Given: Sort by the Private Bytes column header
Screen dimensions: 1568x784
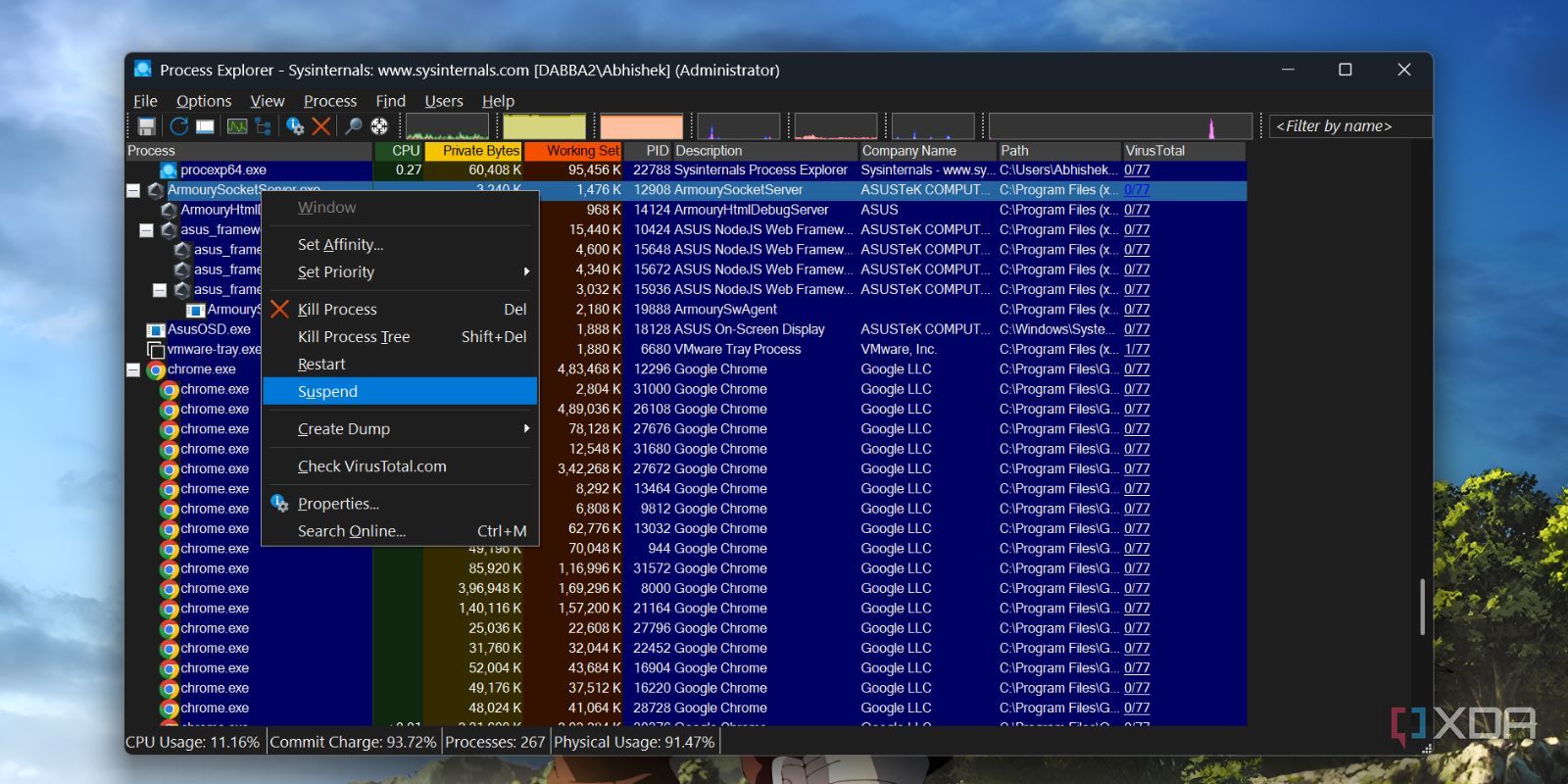Looking at the screenshot, I should (x=472, y=151).
